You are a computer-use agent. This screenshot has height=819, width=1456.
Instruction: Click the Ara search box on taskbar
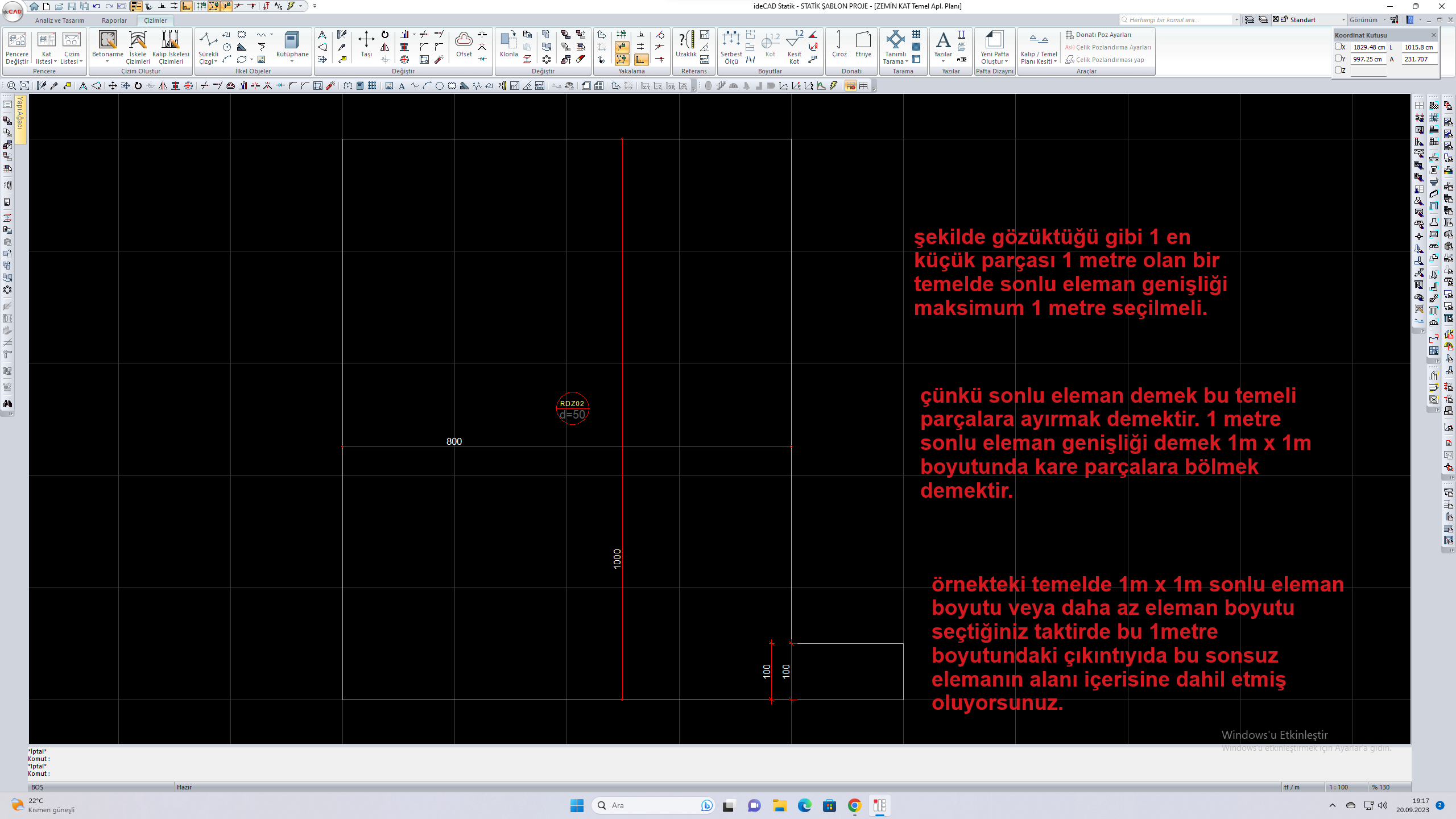[x=653, y=805]
